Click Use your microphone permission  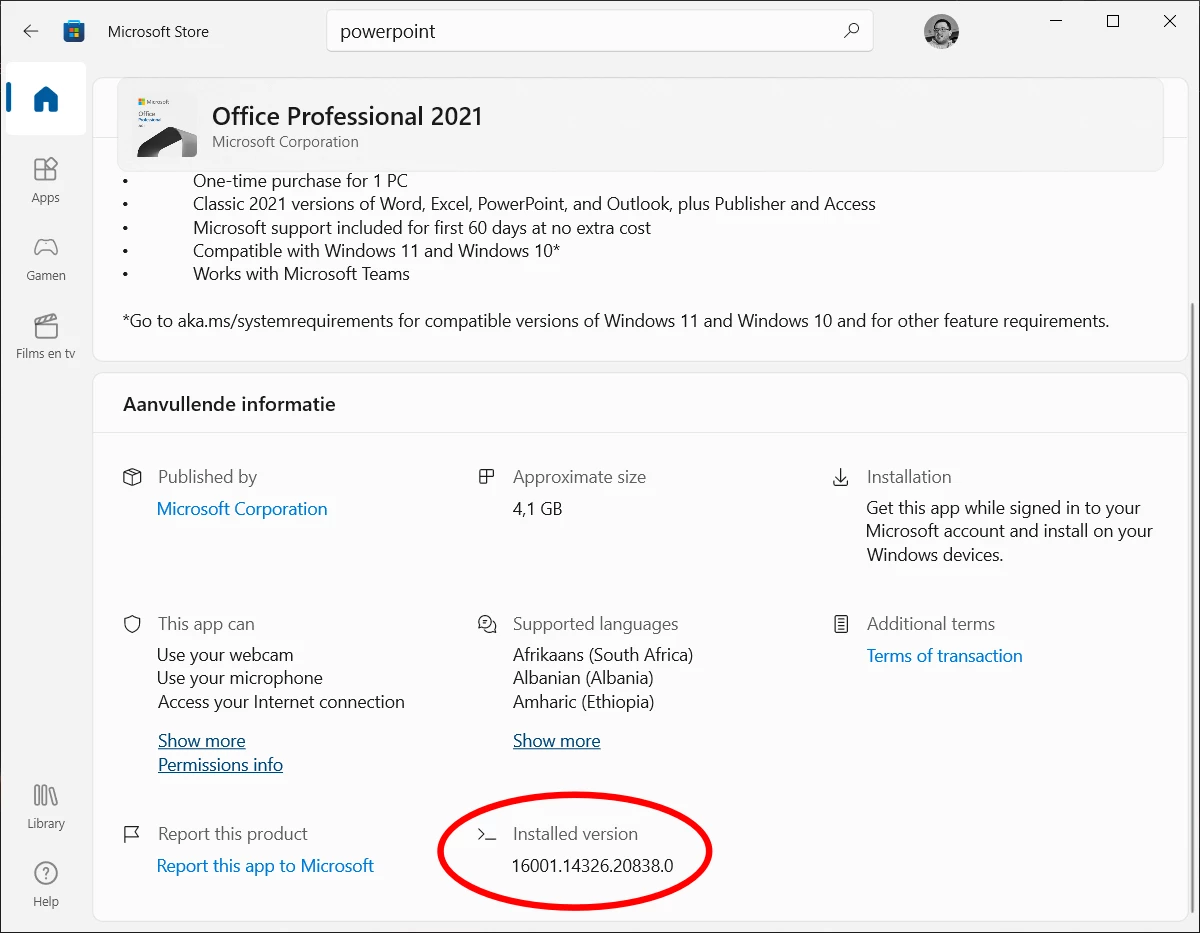pyautogui.click(x=240, y=678)
